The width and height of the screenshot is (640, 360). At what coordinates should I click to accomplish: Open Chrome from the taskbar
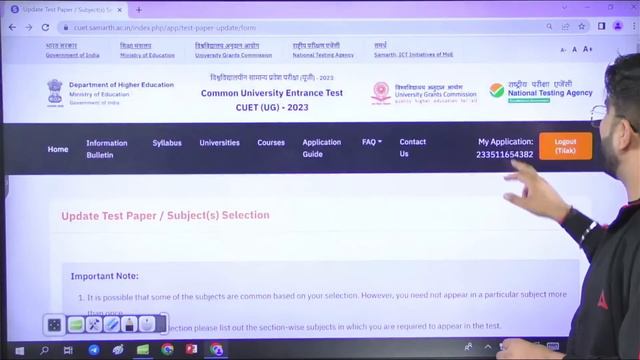tap(167, 349)
